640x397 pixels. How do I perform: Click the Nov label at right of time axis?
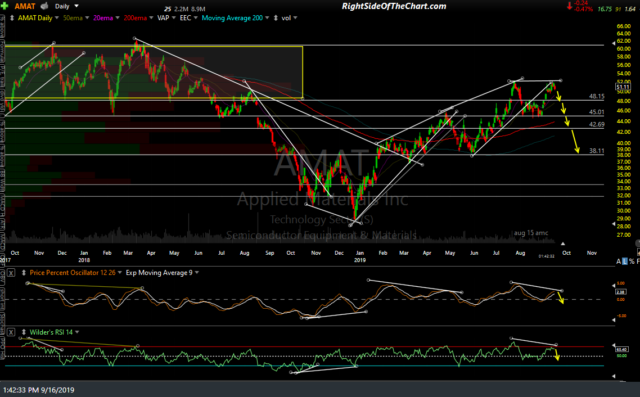[592, 253]
